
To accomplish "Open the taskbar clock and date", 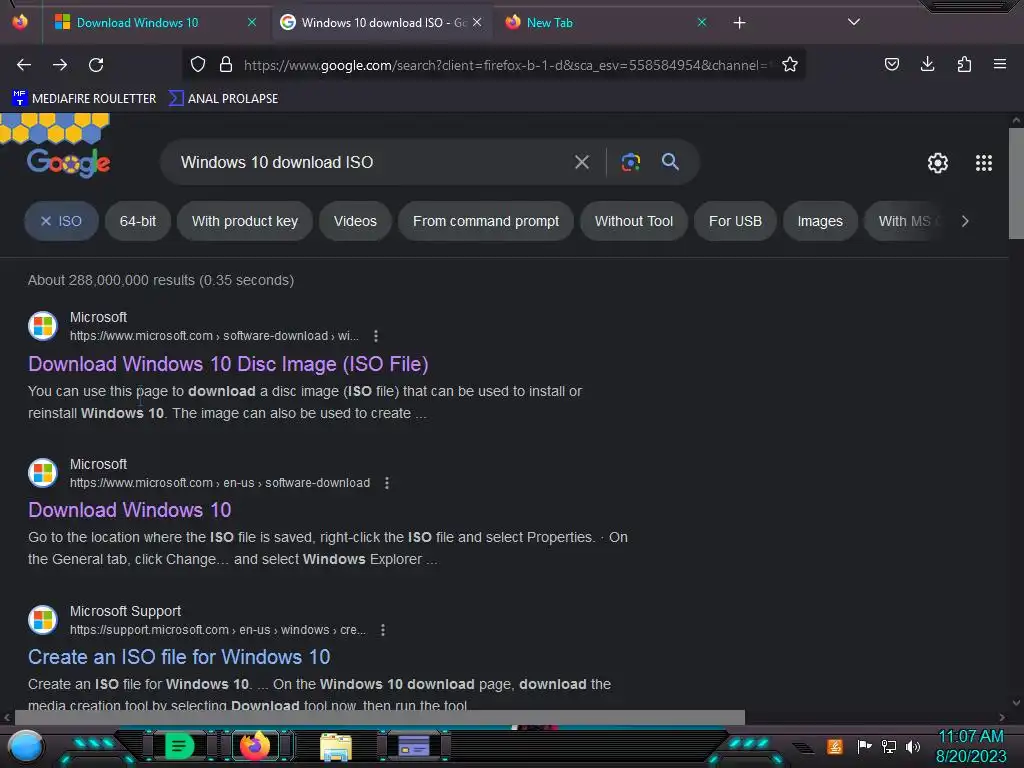I will click(x=971, y=746).
